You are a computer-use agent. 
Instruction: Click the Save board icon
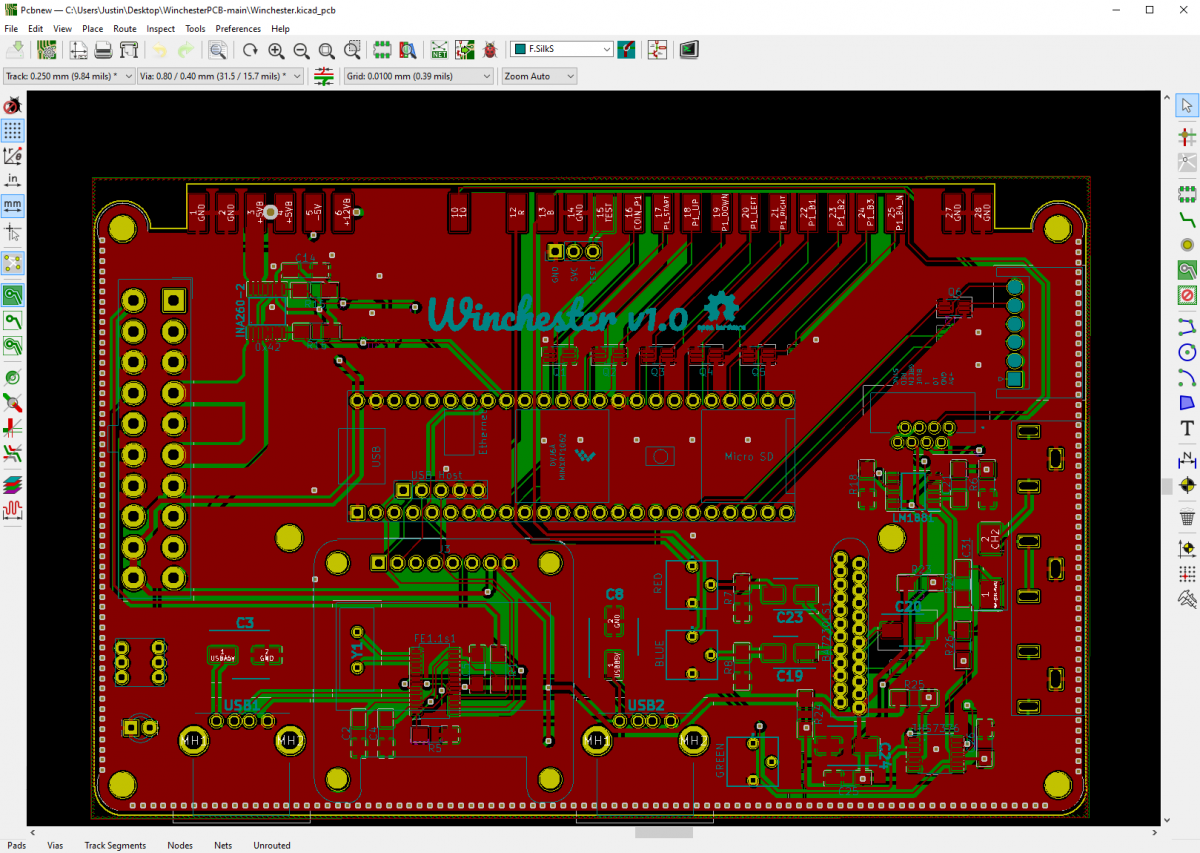tap(13, 49)
